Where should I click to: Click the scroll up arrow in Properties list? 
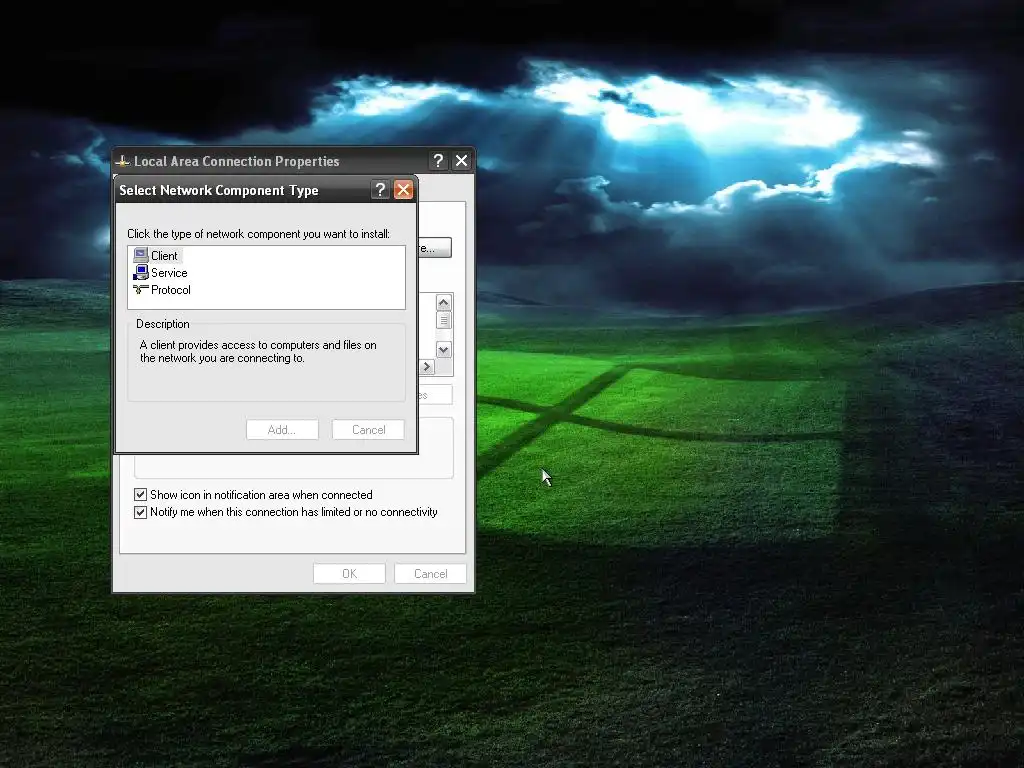[443, 302]
